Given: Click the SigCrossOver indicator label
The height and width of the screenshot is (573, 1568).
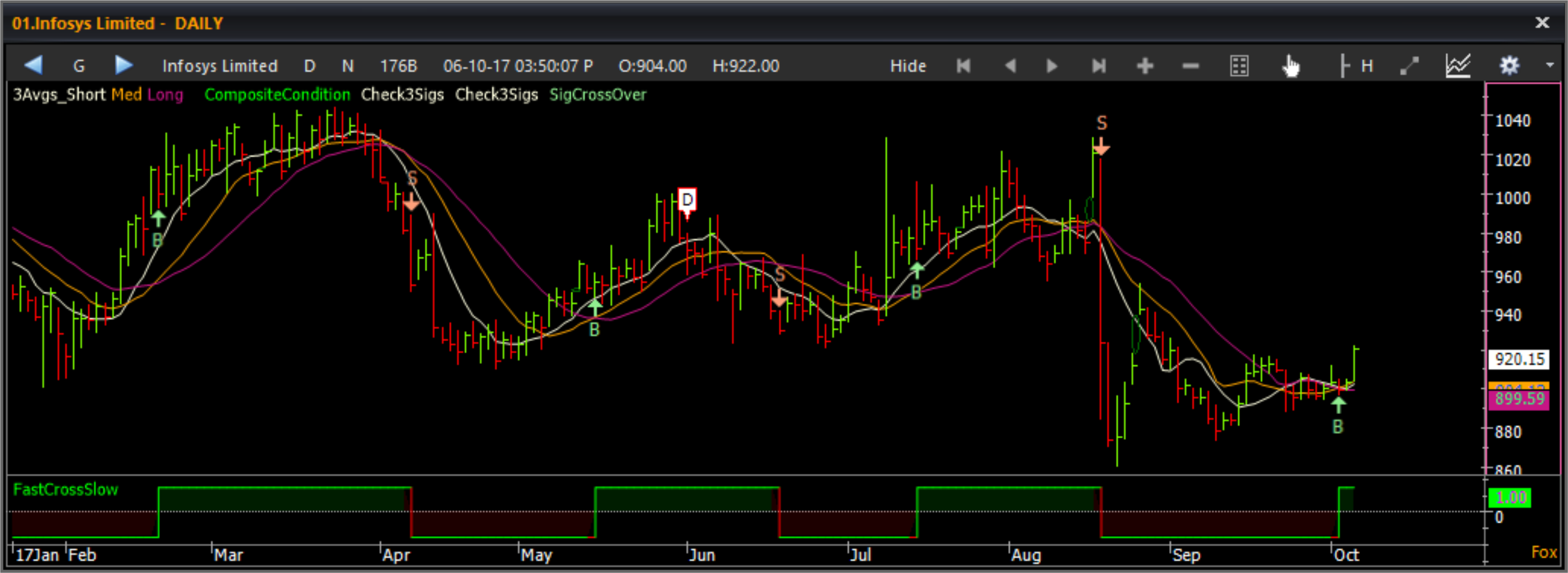Looking at the screenshot, I should coord(598,95).
